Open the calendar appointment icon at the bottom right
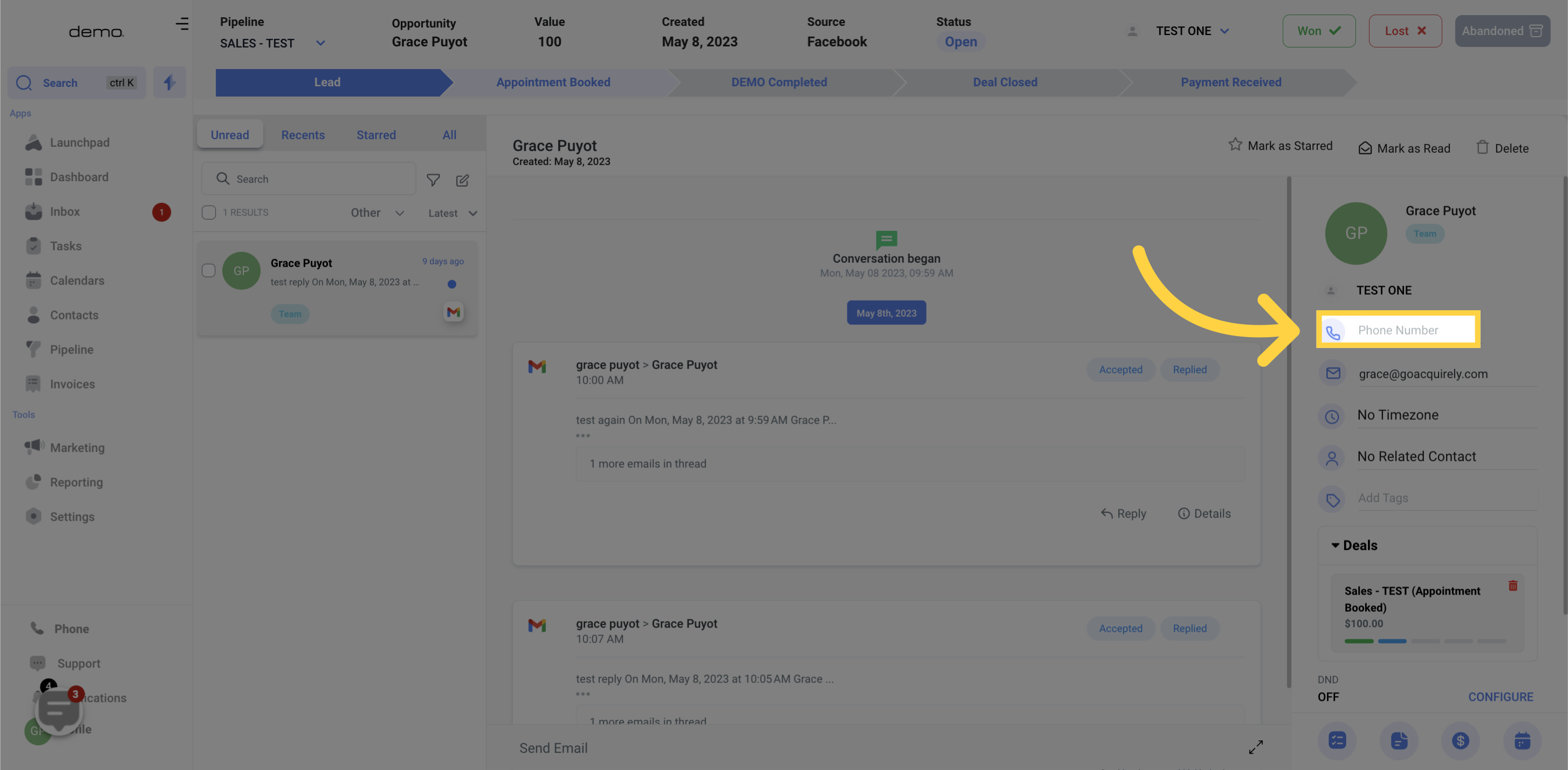This screenshot has width=1568, height=770. coord(1522,740)
